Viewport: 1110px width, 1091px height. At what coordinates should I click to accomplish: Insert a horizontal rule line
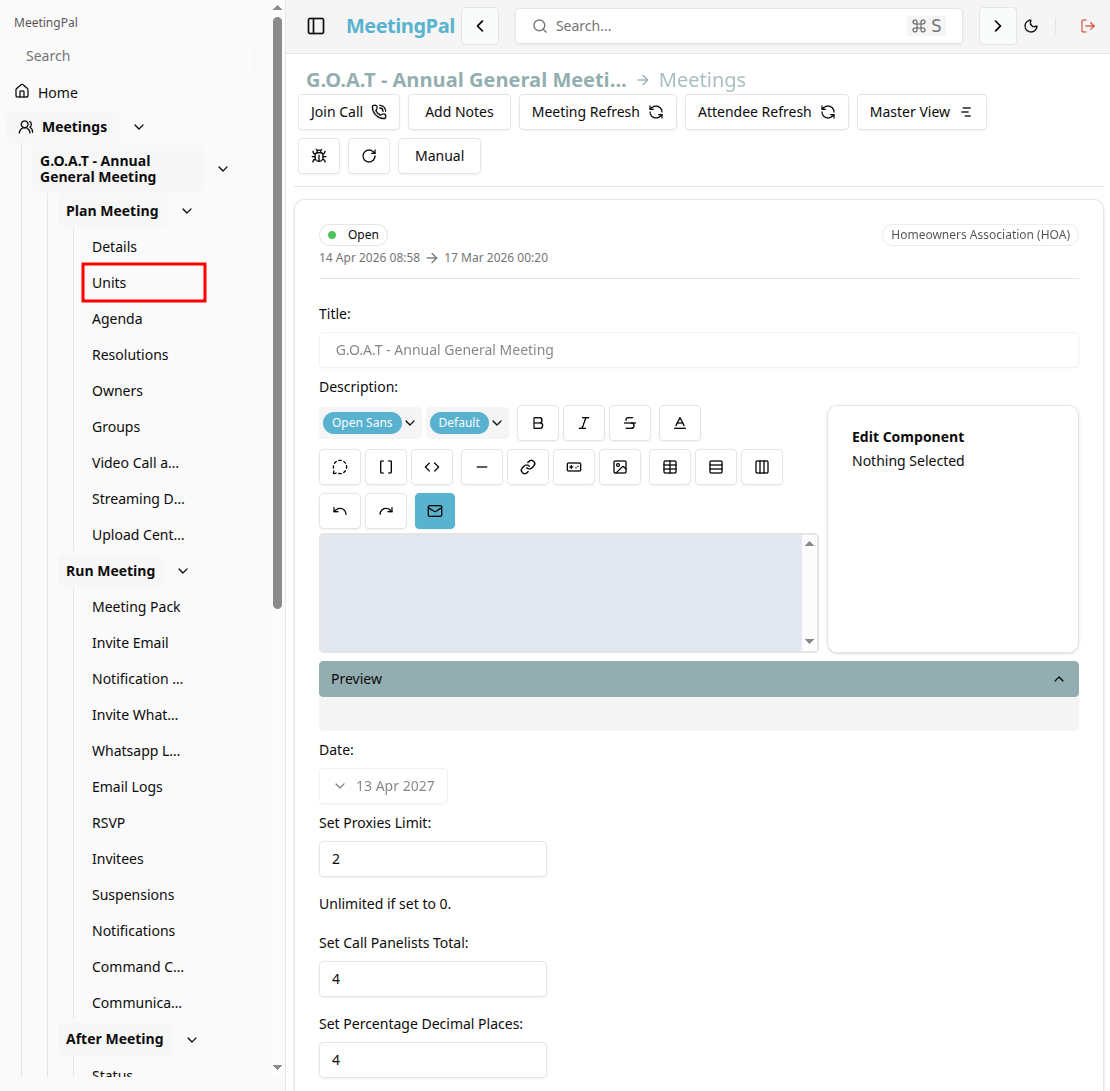pyautogui.click(x=482, y=467)
